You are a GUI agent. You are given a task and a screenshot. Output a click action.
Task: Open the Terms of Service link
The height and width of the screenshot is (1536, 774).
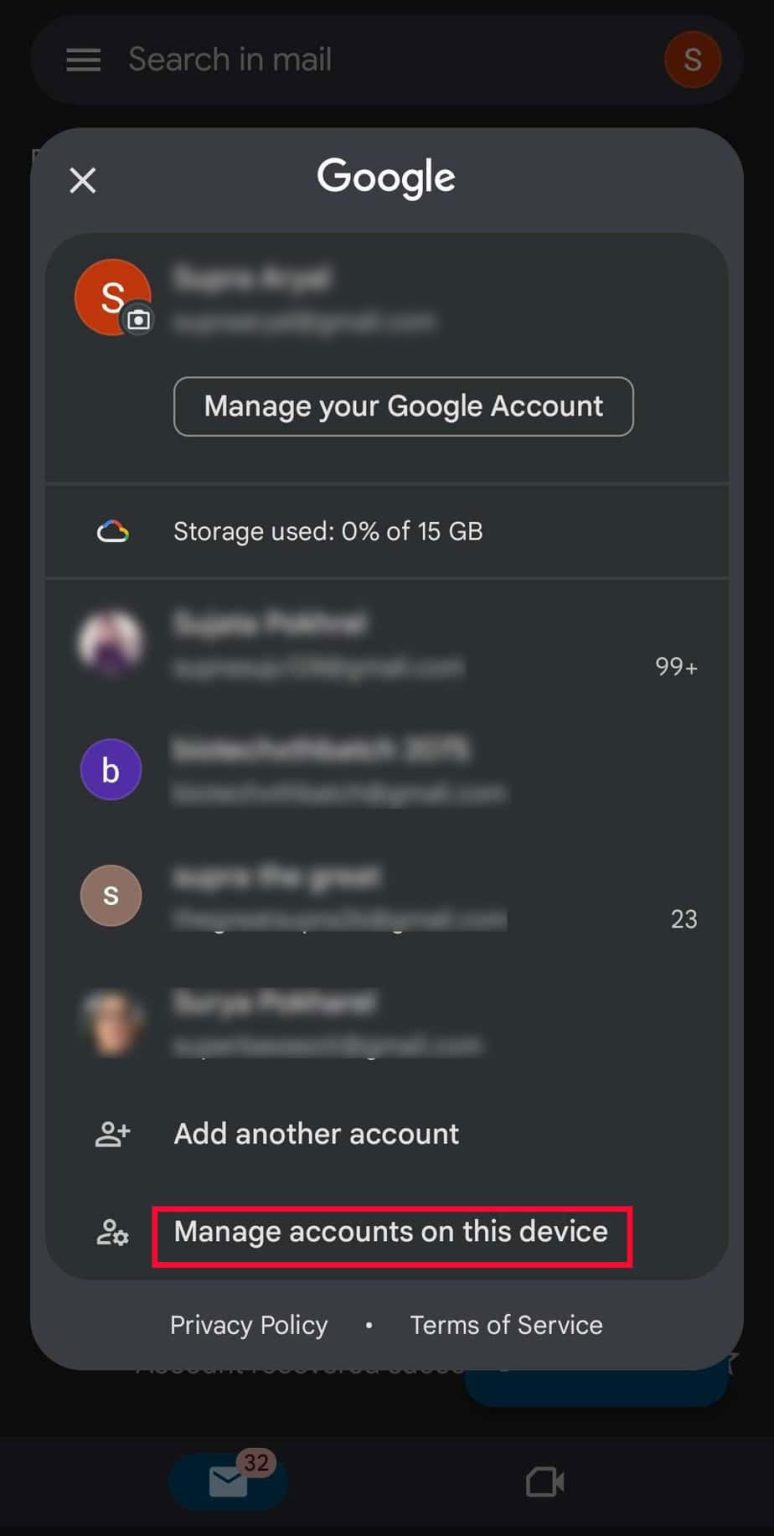pyautogui.click(x=506, y=1325)
